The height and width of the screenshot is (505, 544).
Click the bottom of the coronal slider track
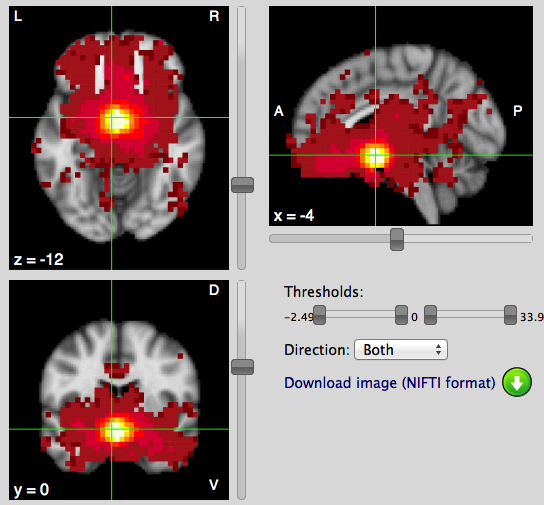pyautogui.click(x=241, y=494)
